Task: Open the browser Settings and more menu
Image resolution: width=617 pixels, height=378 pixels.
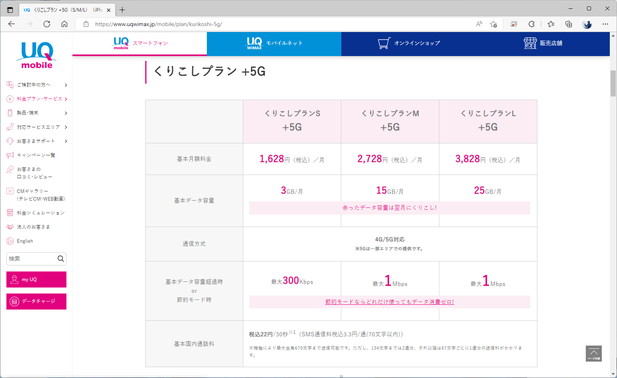Action: click(605, 24)
